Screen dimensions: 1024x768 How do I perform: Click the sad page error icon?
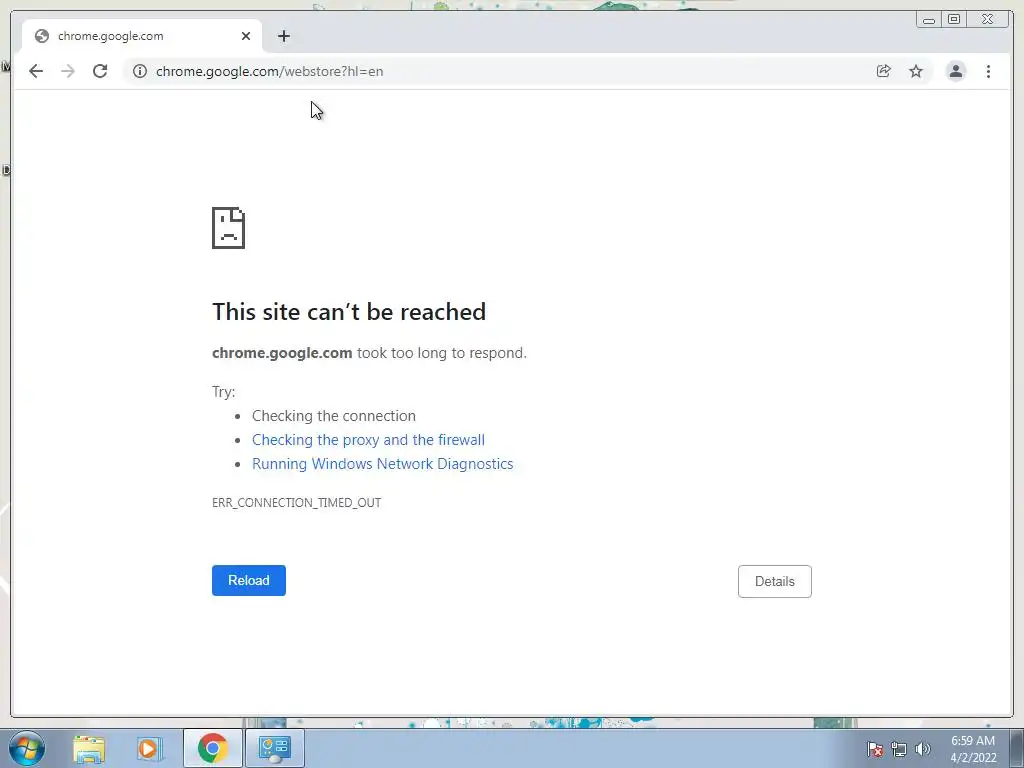pyautogui.click(x=229, y=228)
